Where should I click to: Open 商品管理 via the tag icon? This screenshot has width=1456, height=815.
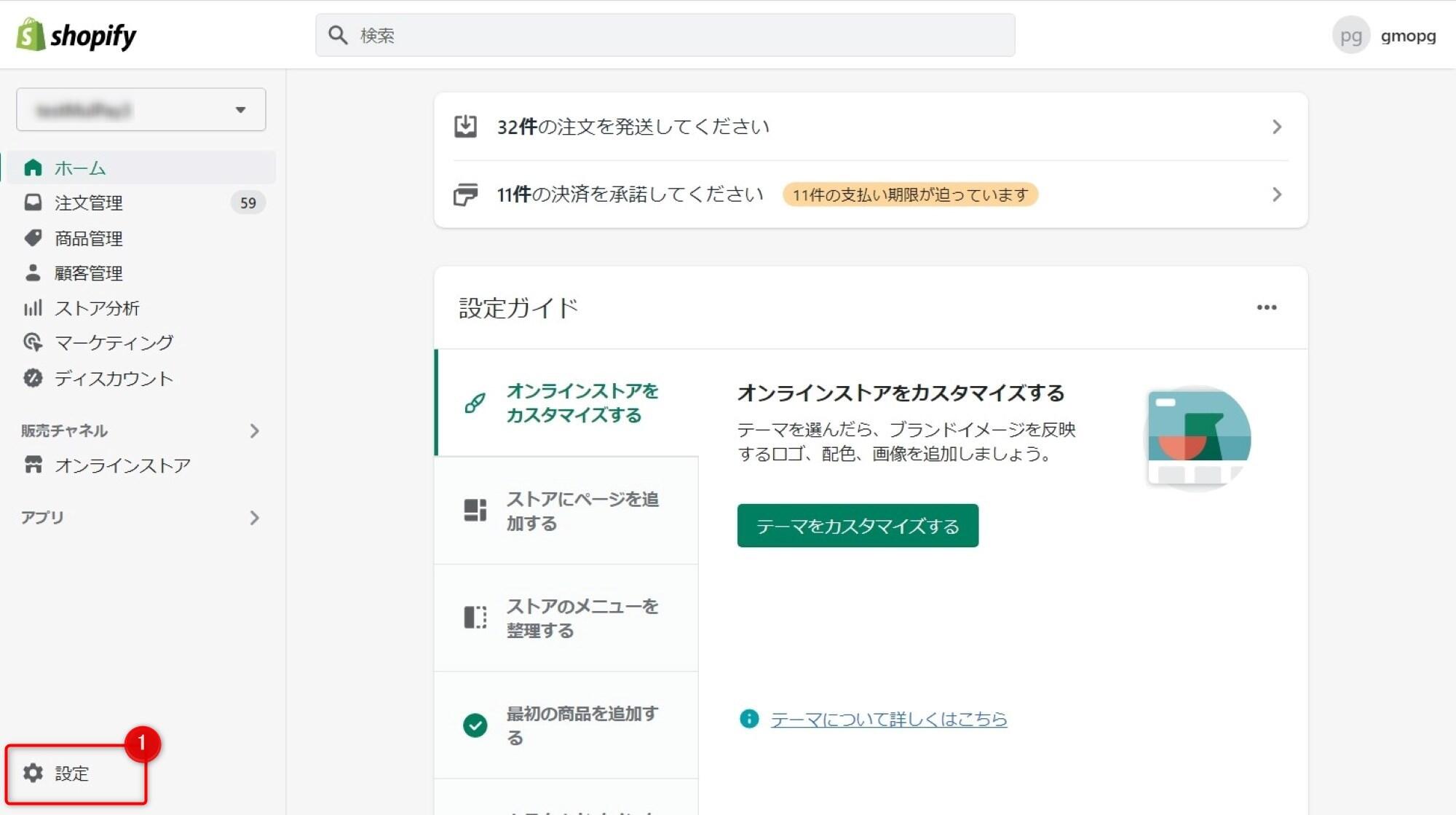(33, 238)
